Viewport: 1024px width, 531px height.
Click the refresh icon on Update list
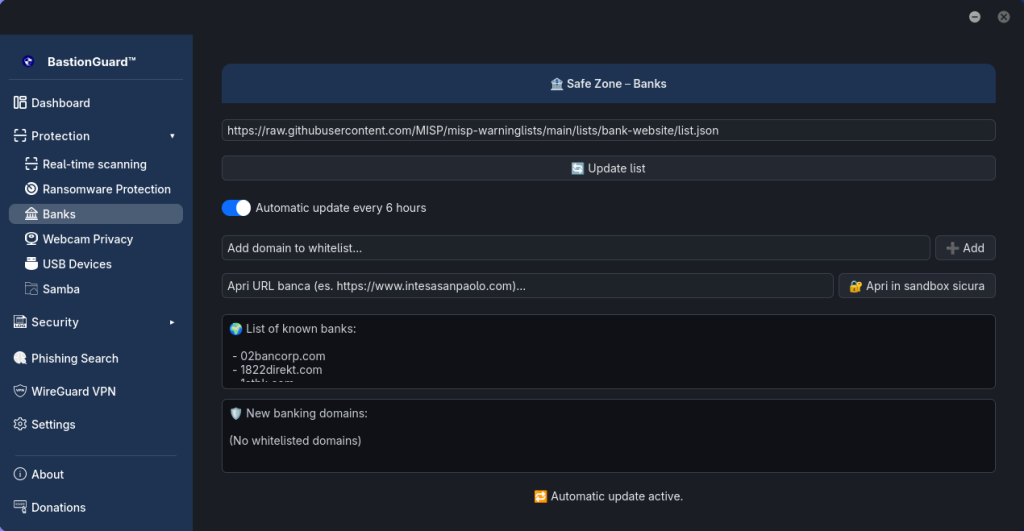point(577,169)
